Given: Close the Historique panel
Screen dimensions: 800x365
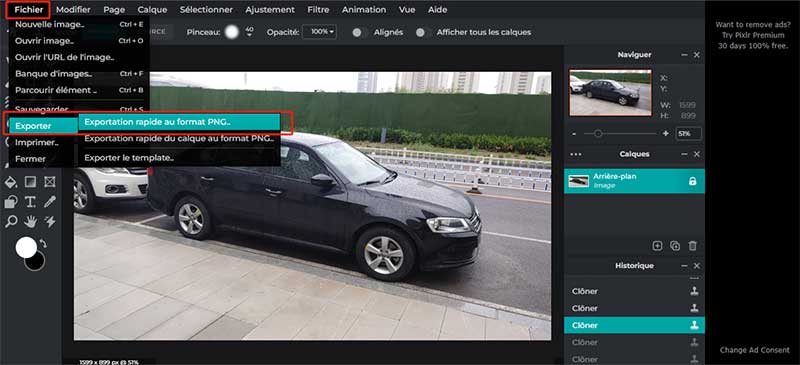Looking at the screenshot, I should click(x=696, y=266).
